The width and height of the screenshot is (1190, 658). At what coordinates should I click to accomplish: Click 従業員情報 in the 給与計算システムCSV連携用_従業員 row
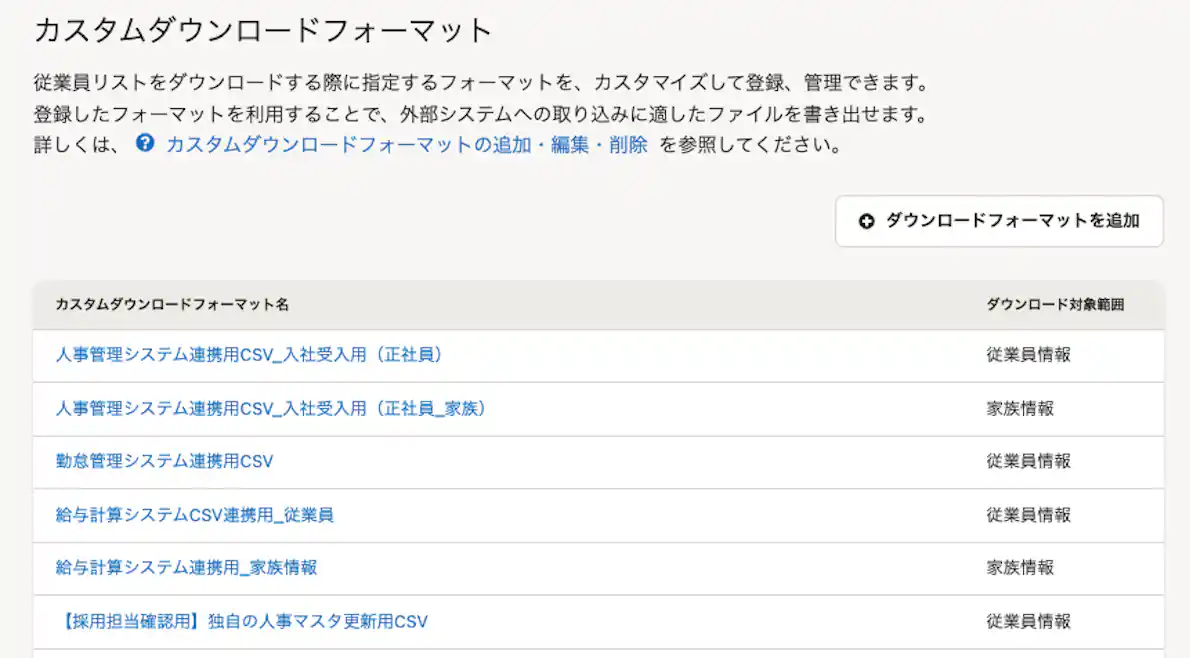(1028, 515)
